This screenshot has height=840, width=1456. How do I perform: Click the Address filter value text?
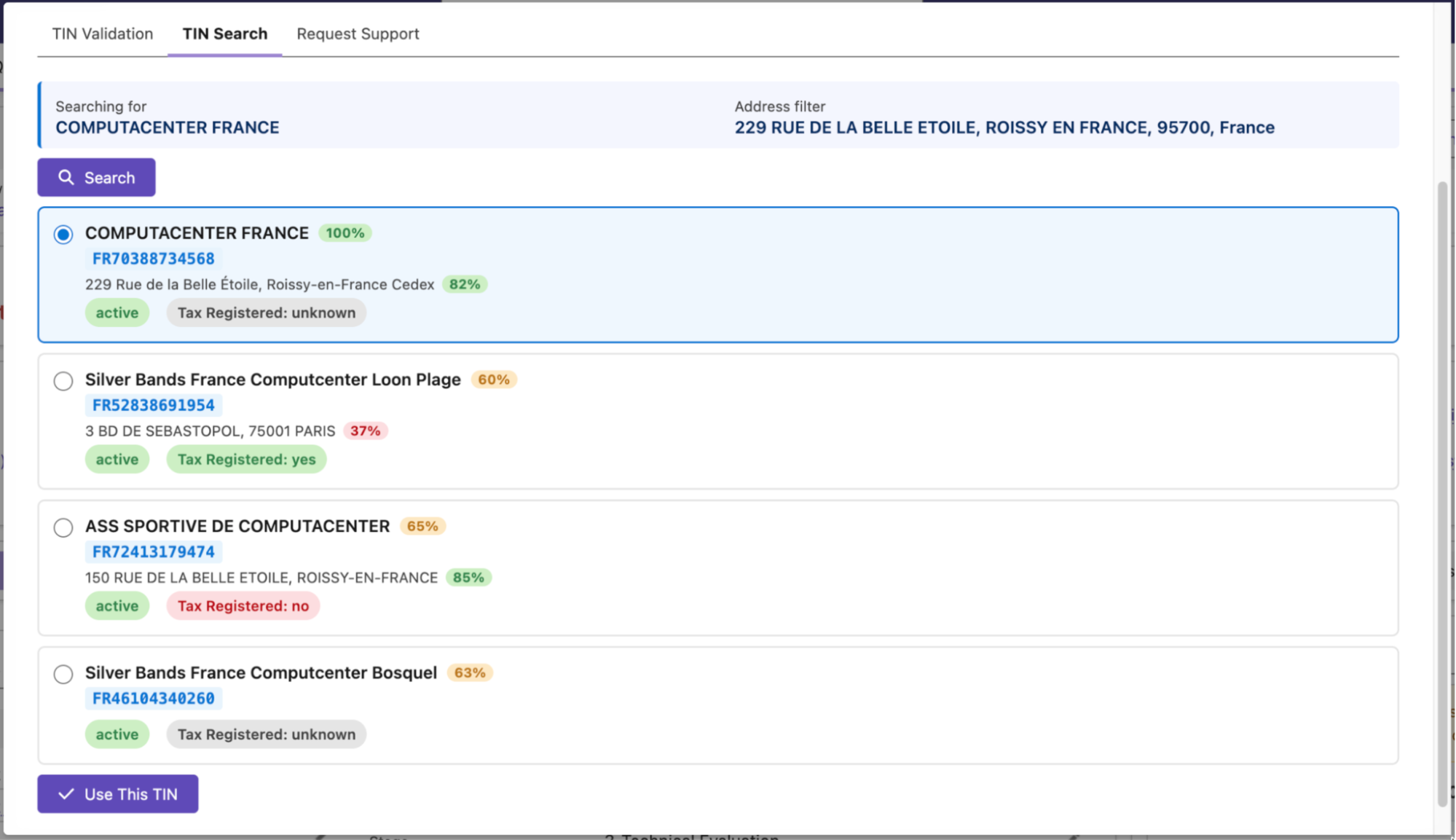pos(1004,127)
